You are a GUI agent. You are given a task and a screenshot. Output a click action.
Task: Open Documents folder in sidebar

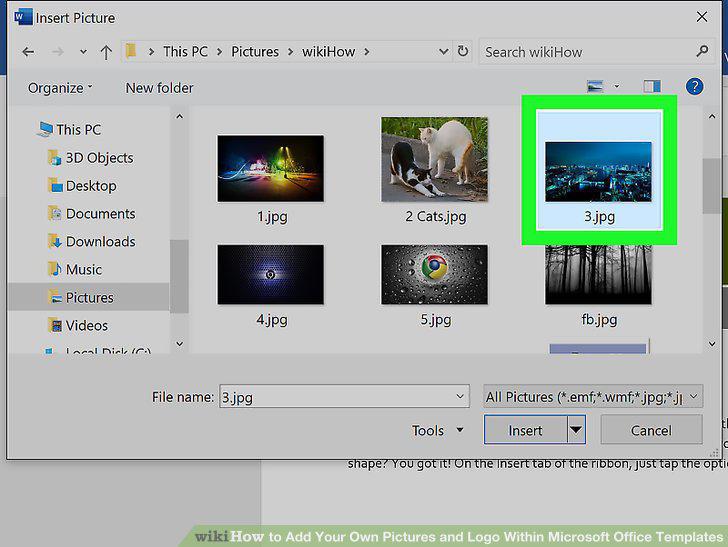[x=92, y=214]
